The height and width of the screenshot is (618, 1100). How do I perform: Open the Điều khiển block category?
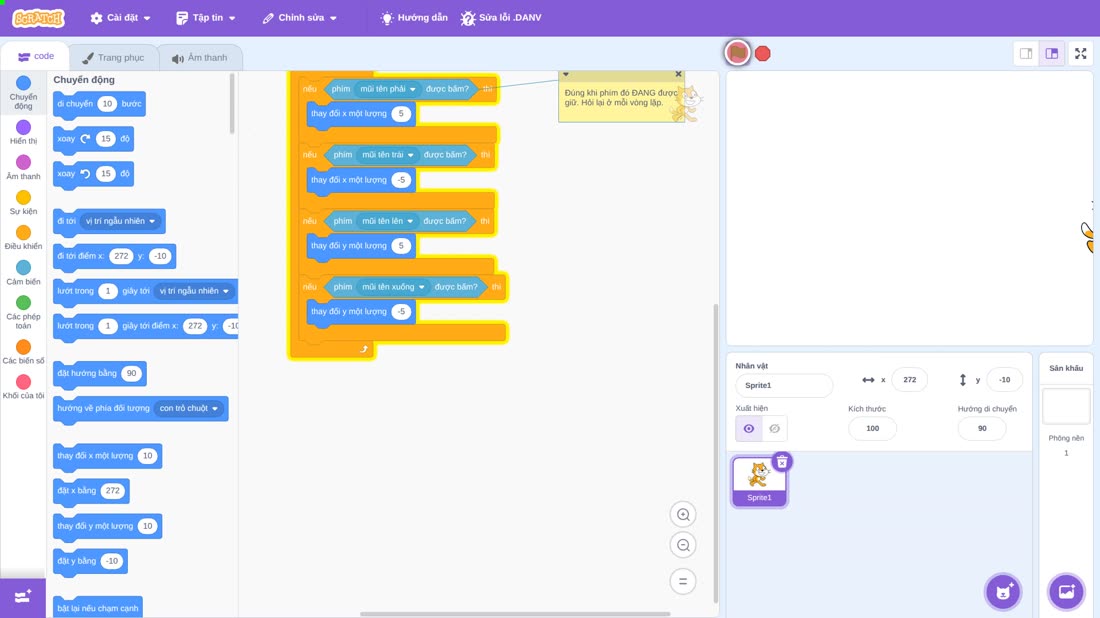pos(23,237)
